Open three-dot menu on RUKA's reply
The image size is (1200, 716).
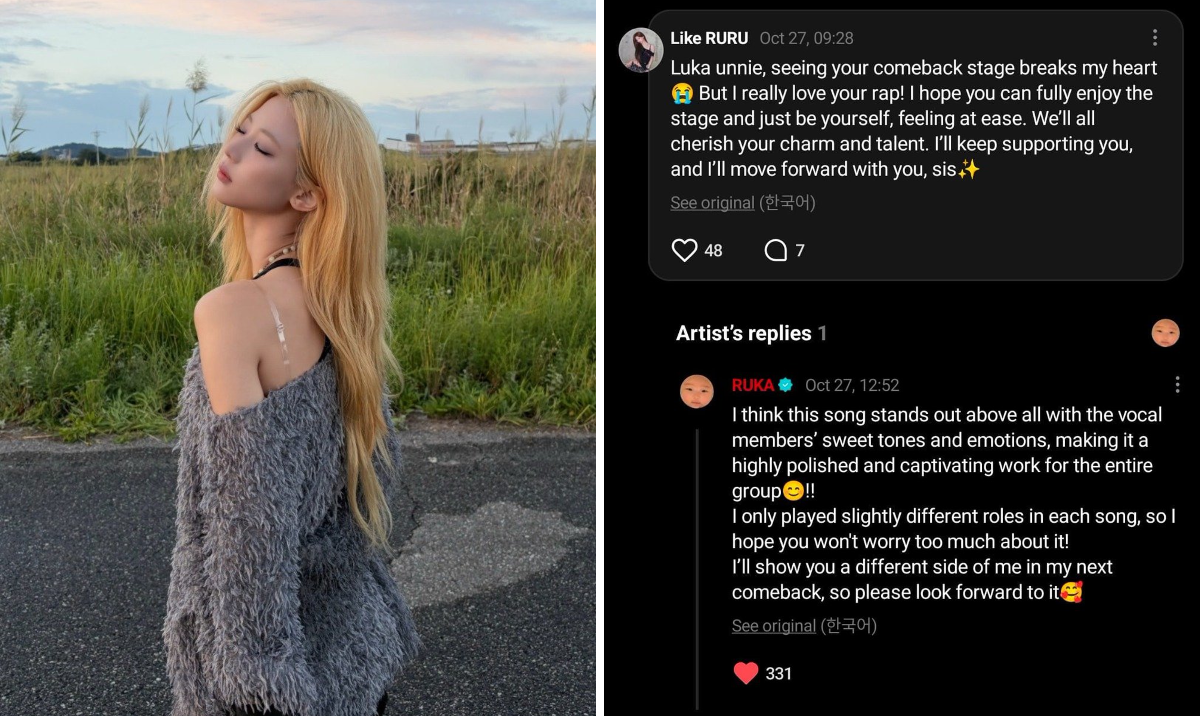[x=1177, y=385]
